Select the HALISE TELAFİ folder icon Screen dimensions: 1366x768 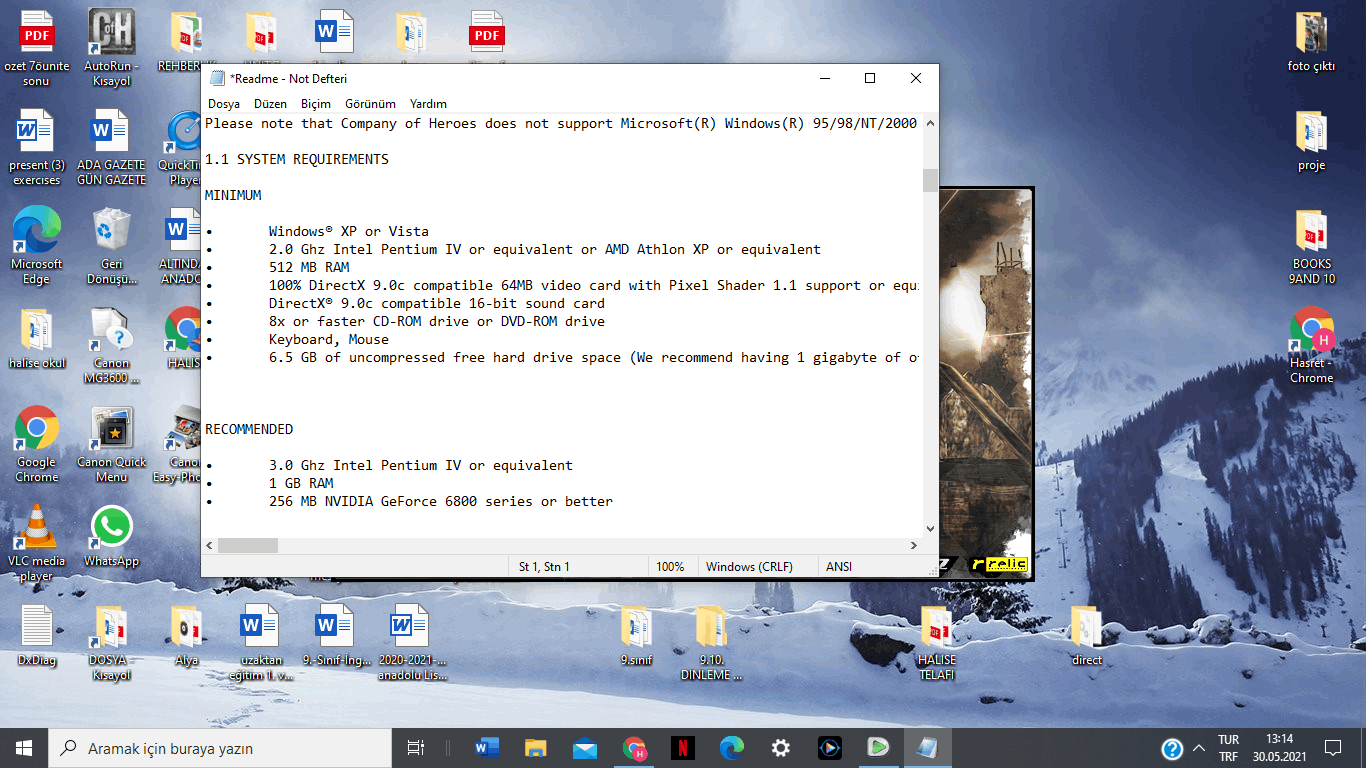tap(937, 642)
